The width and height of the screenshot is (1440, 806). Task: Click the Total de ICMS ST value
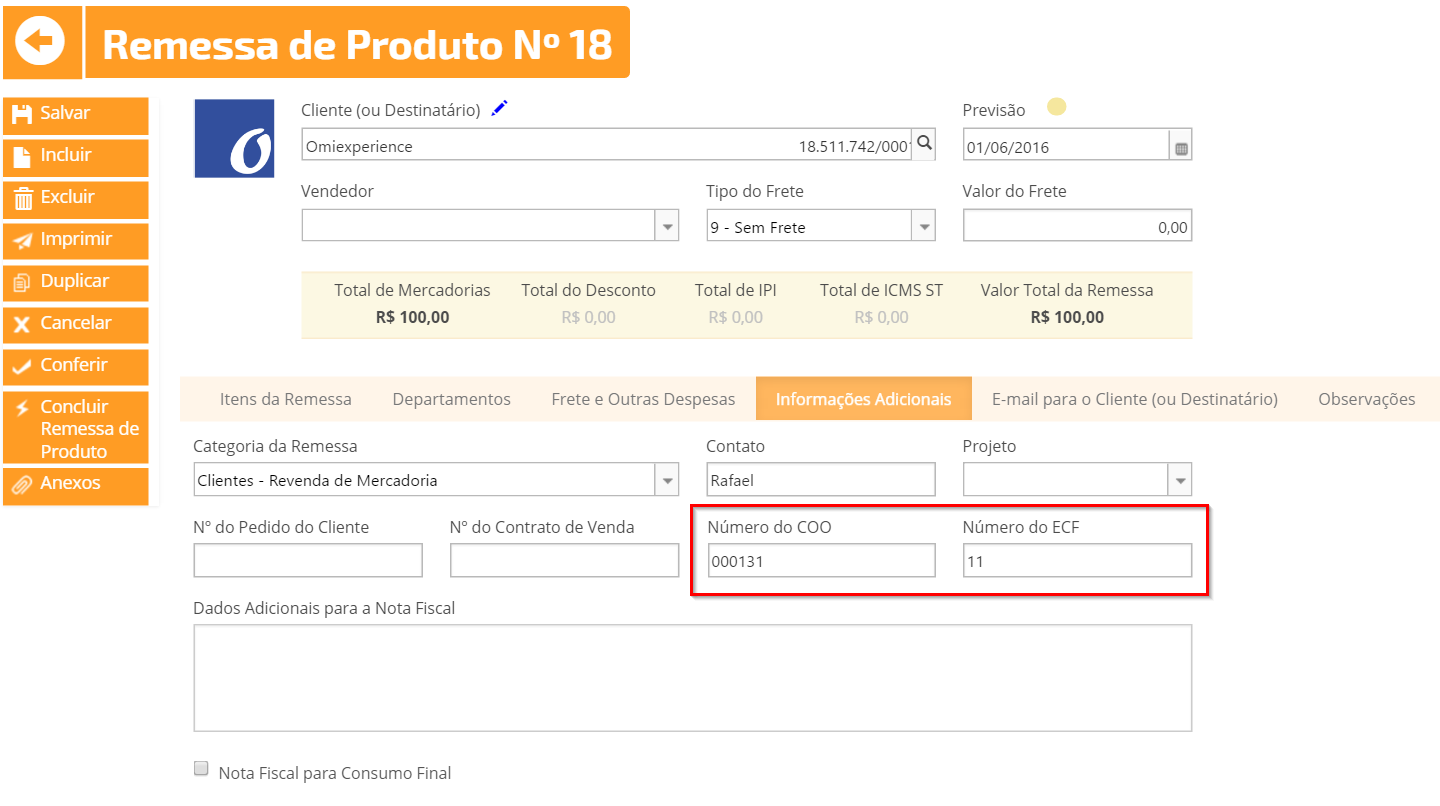tap(881, 317)
